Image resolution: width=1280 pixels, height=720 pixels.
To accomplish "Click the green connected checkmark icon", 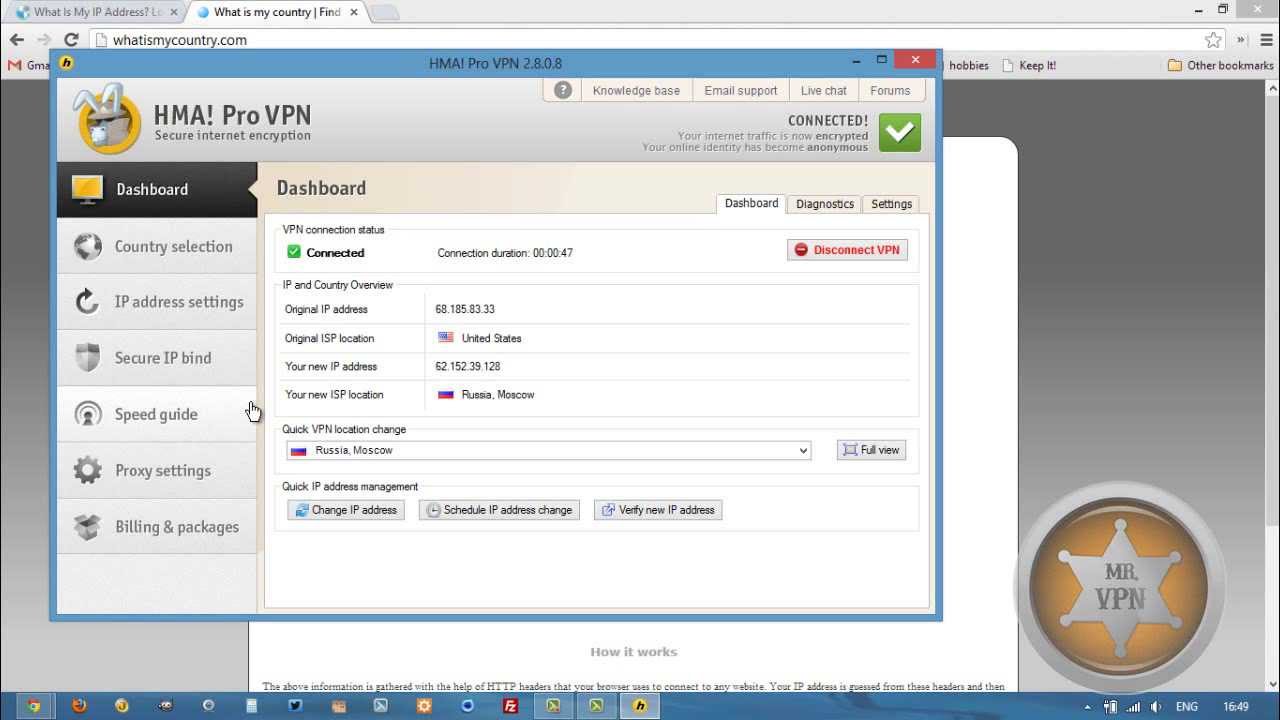I will pos(900,132).
